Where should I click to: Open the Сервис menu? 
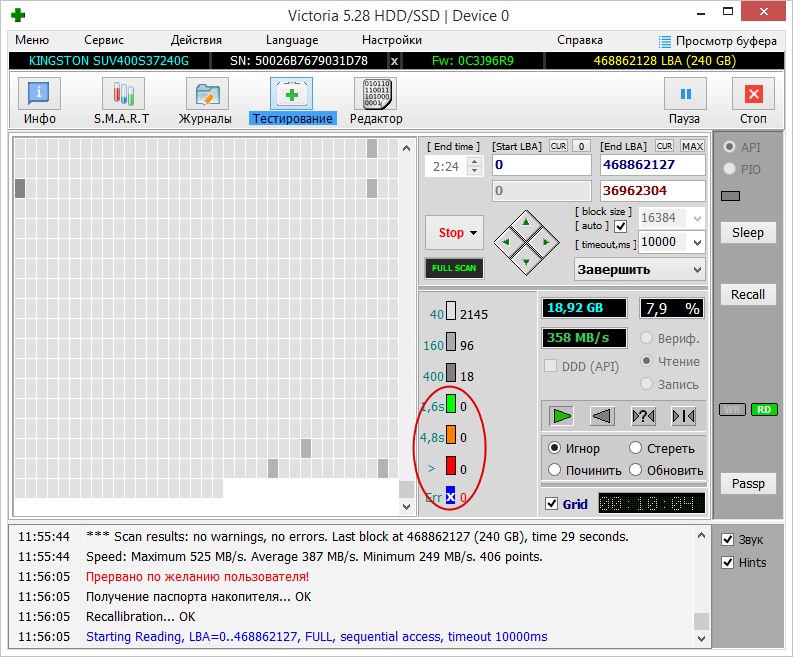[104, 40]
